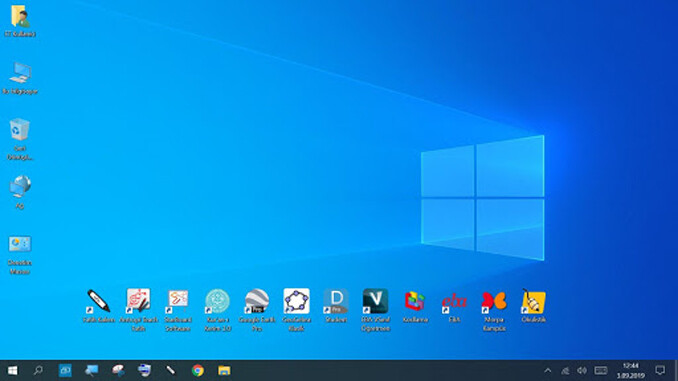The height and width of the screenshot is (381, 678).
Task: Click the red-white paint taskbar icon
Action: (x=118, y=371)
